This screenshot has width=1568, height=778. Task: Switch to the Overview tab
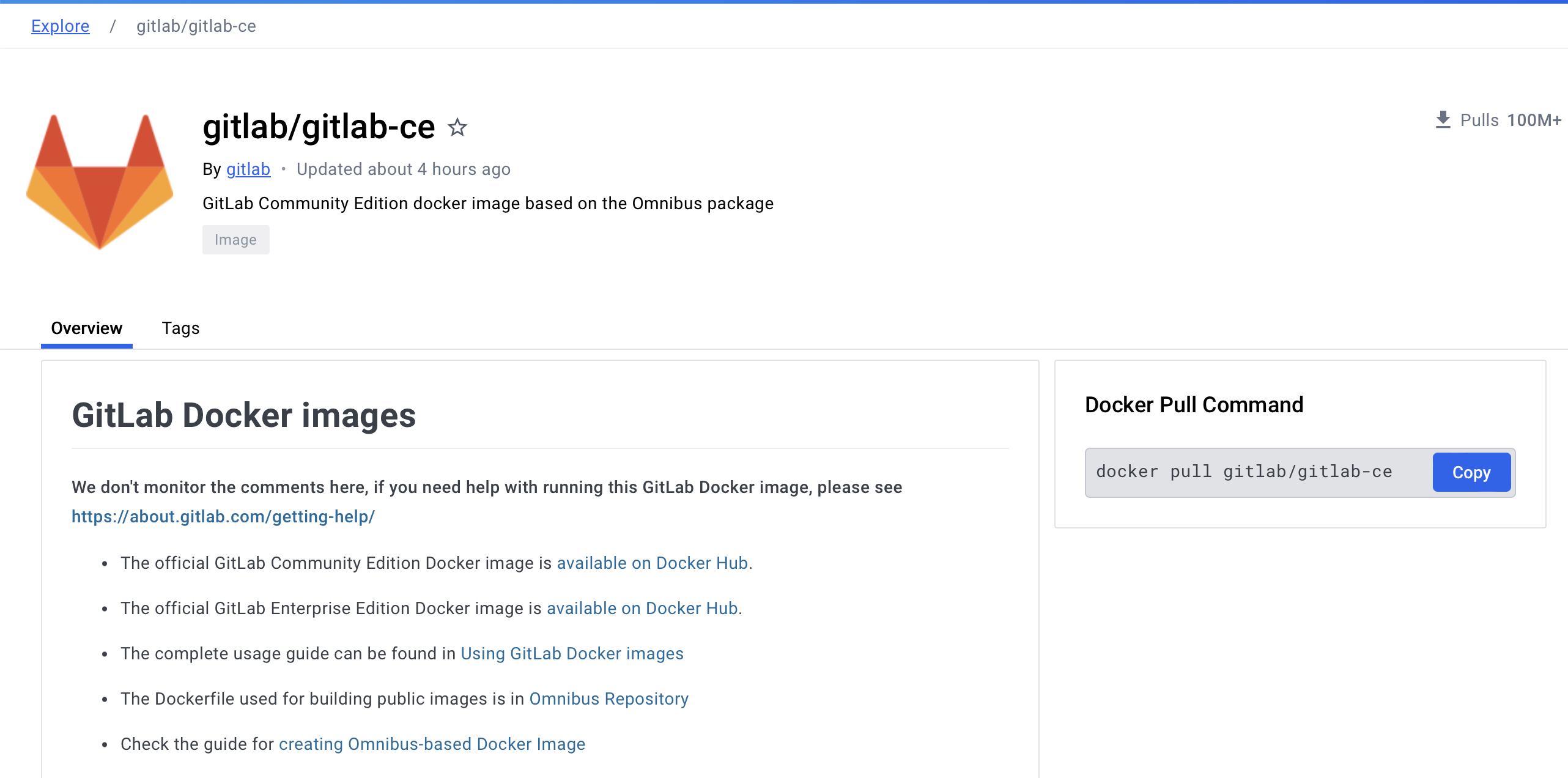pos(87,328)
